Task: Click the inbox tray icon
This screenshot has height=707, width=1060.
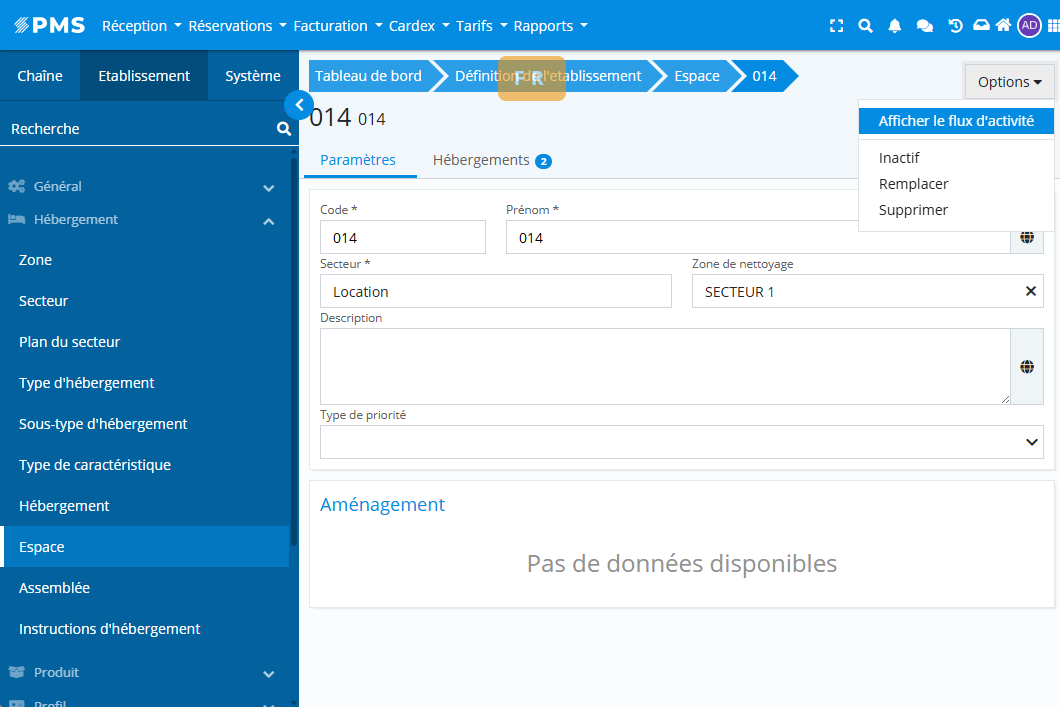Action: [981, 26]
